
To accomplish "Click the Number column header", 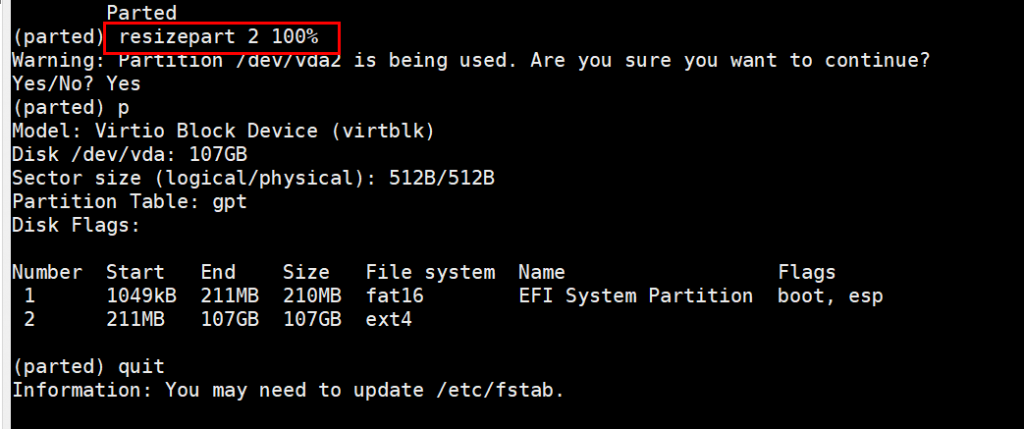I will point(47,272).
